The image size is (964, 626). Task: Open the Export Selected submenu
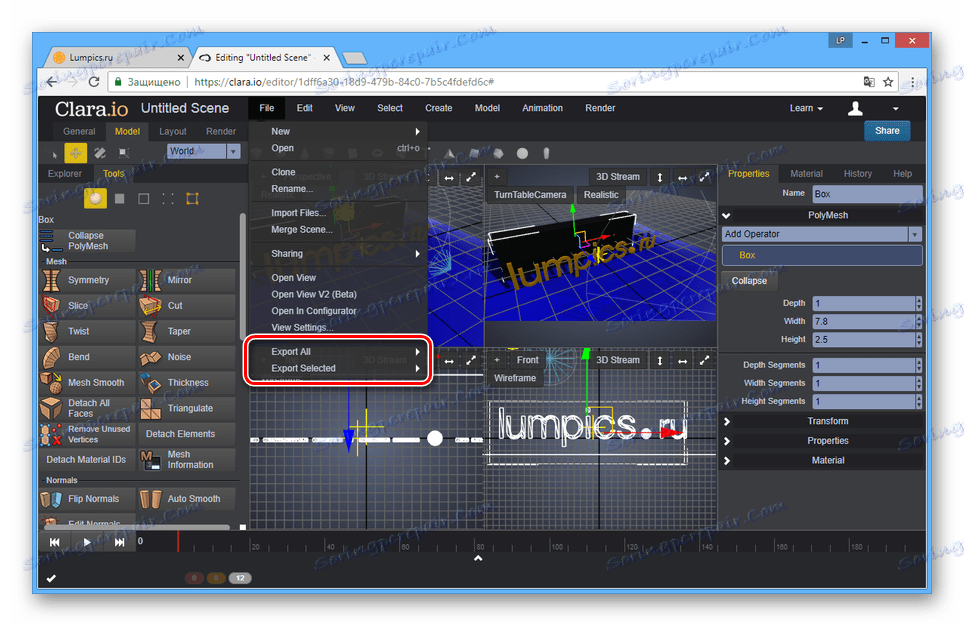pyautogui.click(x=344, y=368)
